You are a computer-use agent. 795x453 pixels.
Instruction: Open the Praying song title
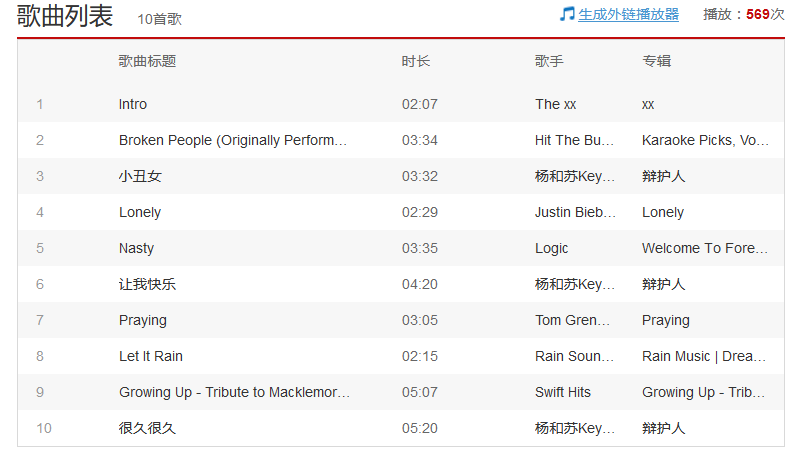143,320
